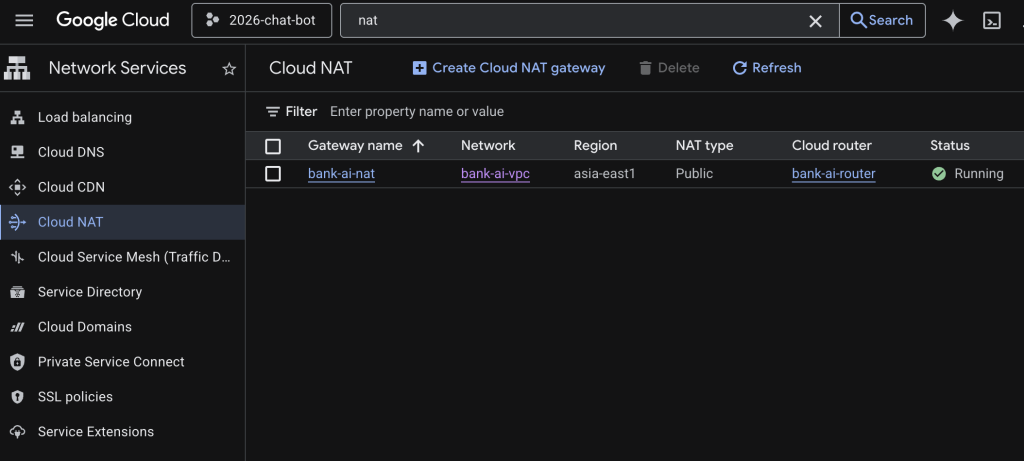Open Service Directory in sidebar
1024x461 pixels.
pos(123,292)
